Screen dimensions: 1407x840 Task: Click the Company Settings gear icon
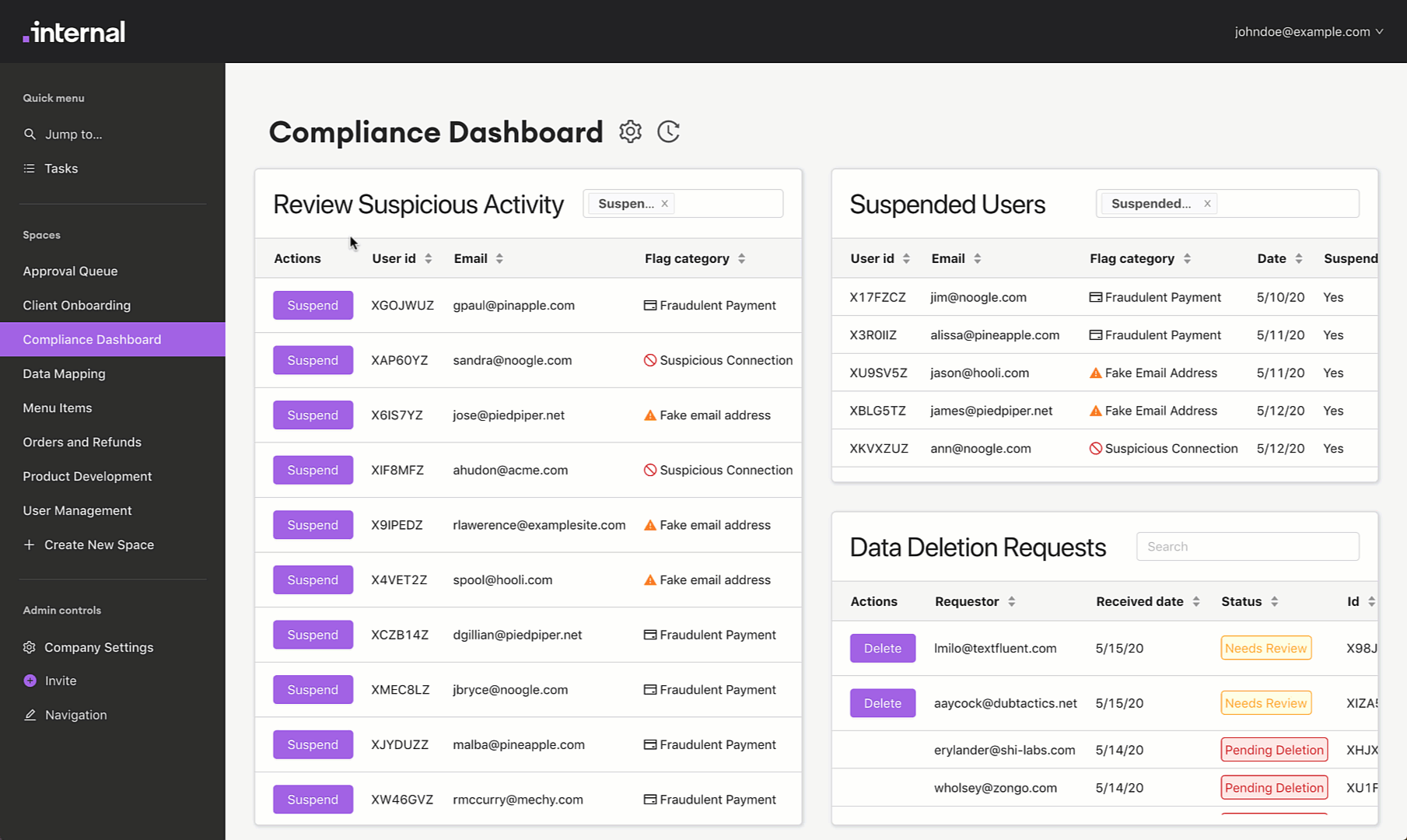click(x=29, y=646)
